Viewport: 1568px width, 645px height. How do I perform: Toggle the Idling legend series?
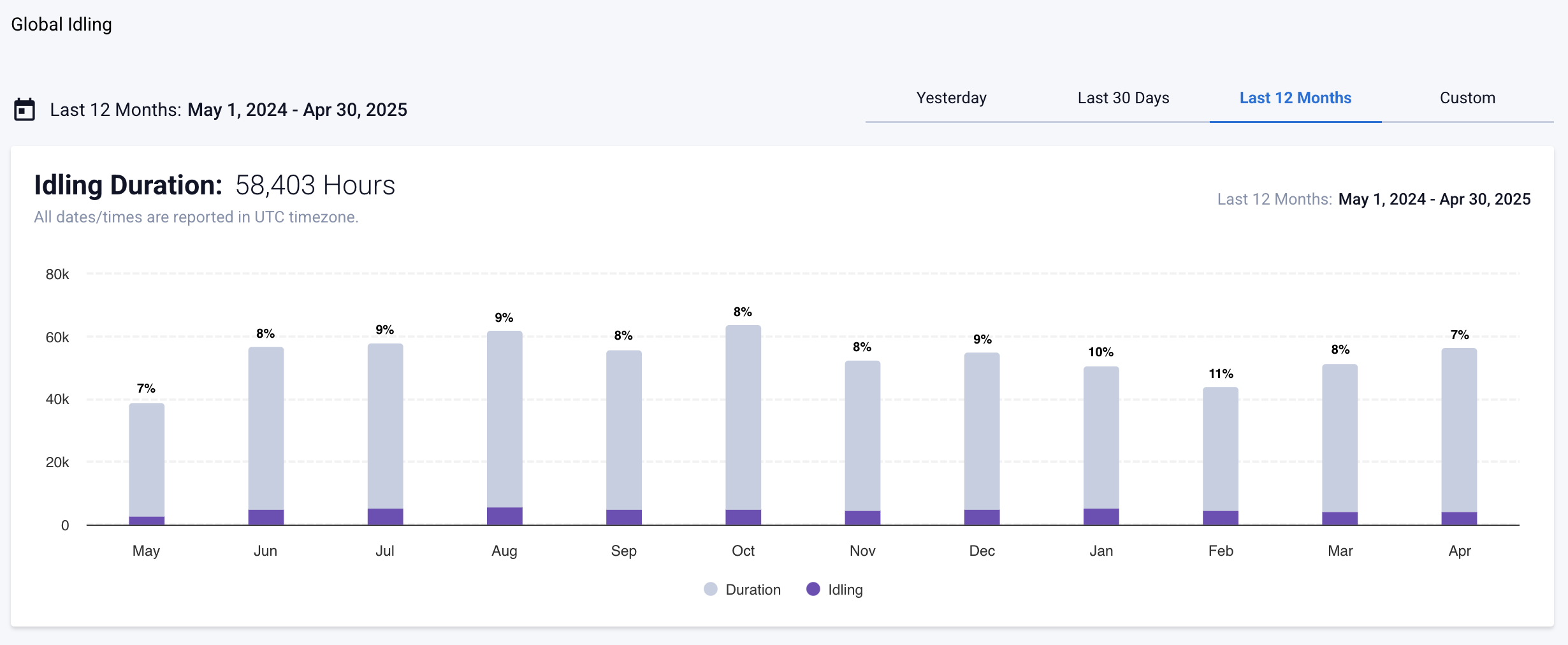click(845, 590)
